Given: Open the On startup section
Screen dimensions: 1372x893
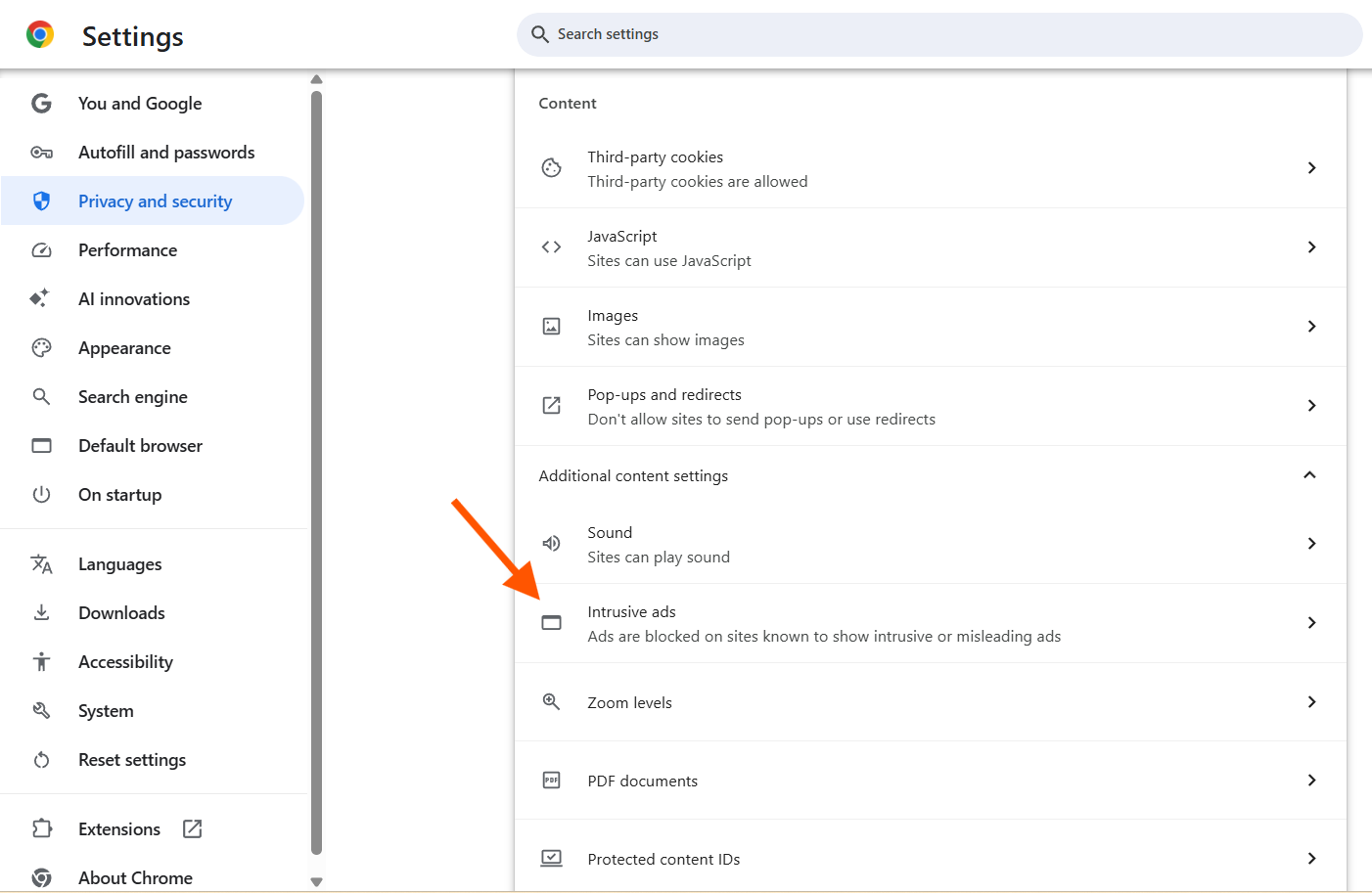Looking at the screenshot, I should click(x=153, y=495).
